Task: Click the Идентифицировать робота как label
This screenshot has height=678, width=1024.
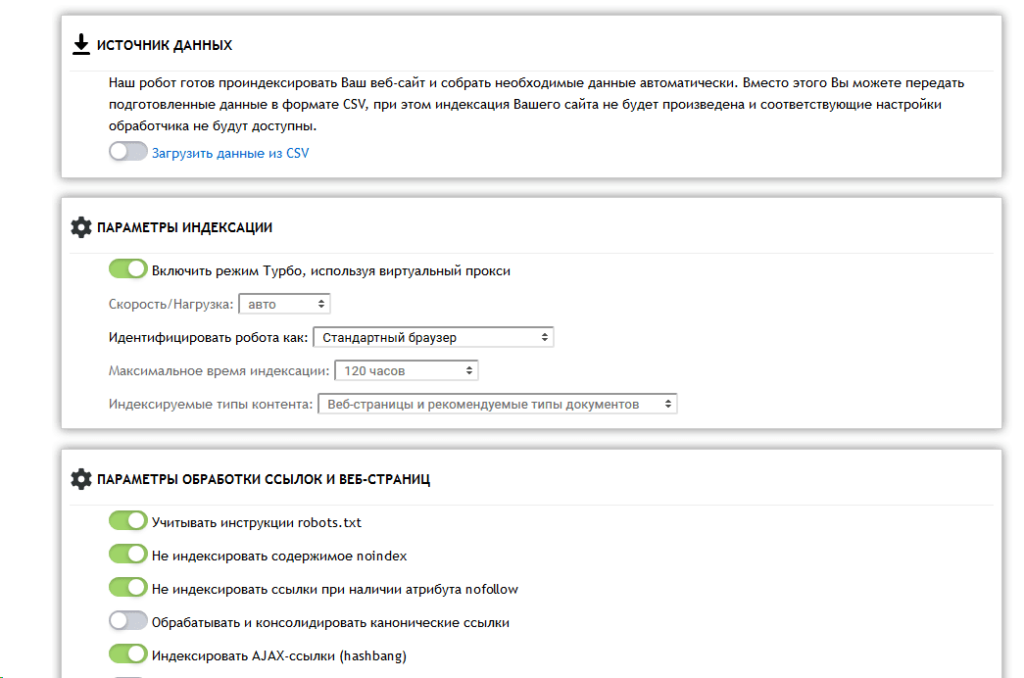Action: [208, 338]
